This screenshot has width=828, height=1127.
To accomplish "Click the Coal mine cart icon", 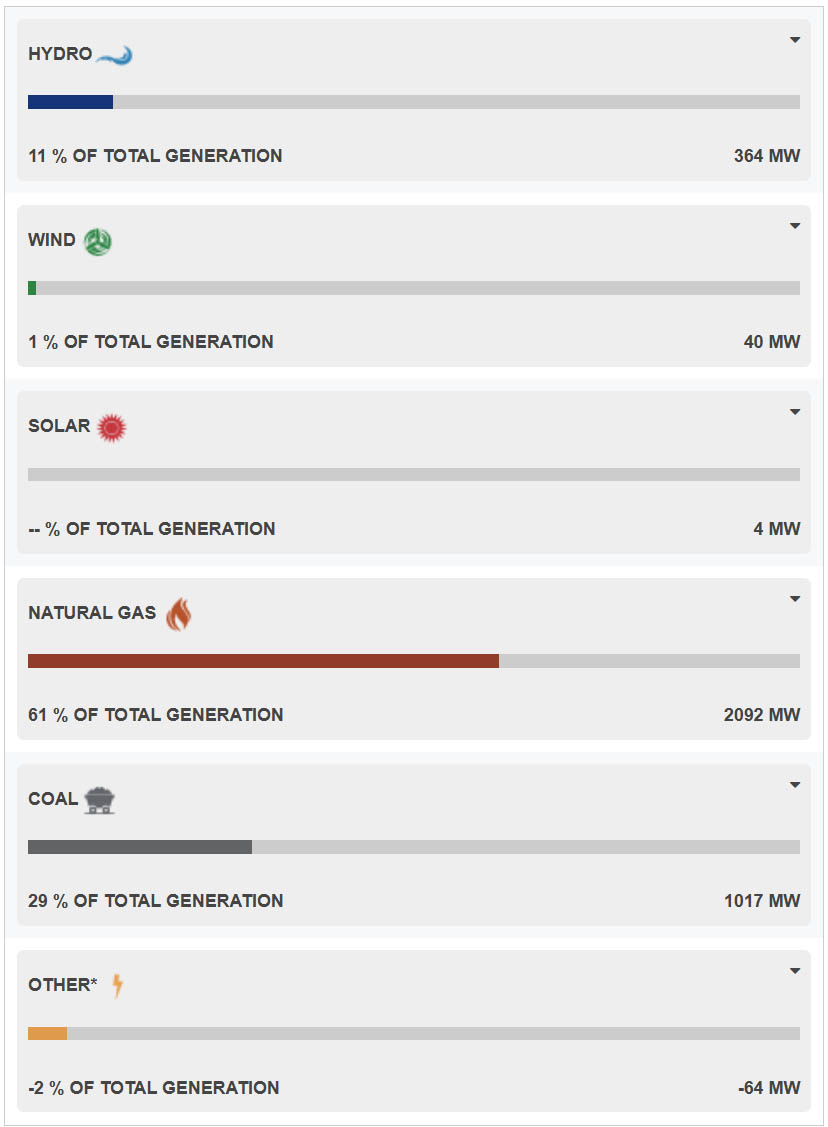I will pos(99,800).
